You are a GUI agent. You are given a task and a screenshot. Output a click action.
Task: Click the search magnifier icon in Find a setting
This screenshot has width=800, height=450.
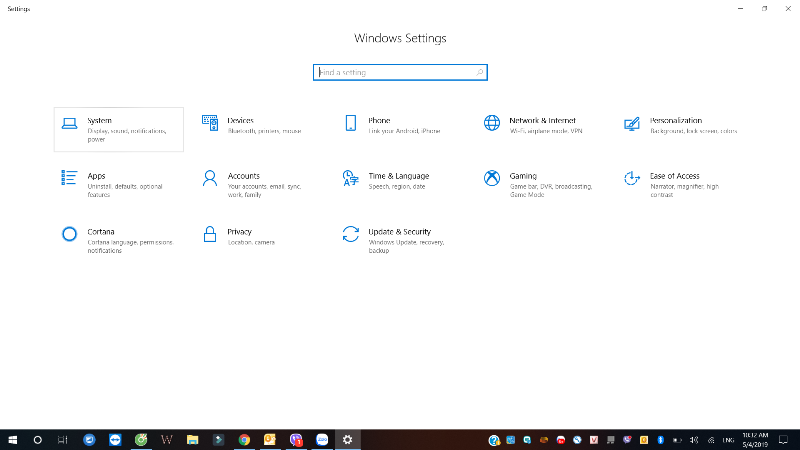[x=480, y=72]
